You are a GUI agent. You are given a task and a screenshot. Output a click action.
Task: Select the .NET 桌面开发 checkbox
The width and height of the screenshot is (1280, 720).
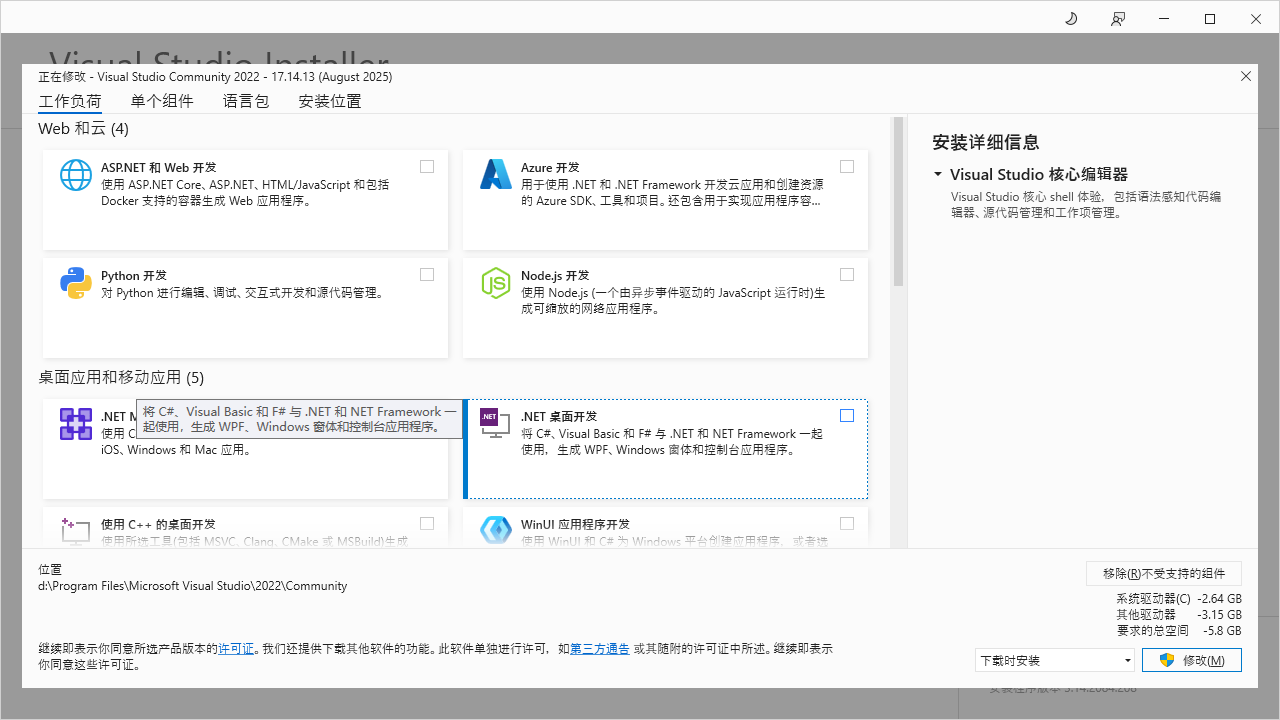[x=847, y=416]
